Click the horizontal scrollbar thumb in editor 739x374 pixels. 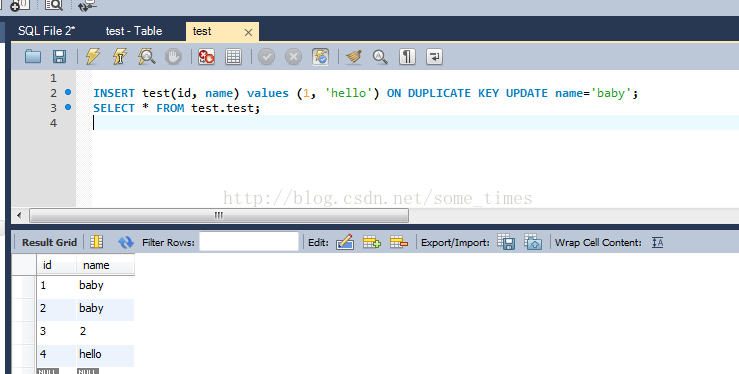pos(219,215)
